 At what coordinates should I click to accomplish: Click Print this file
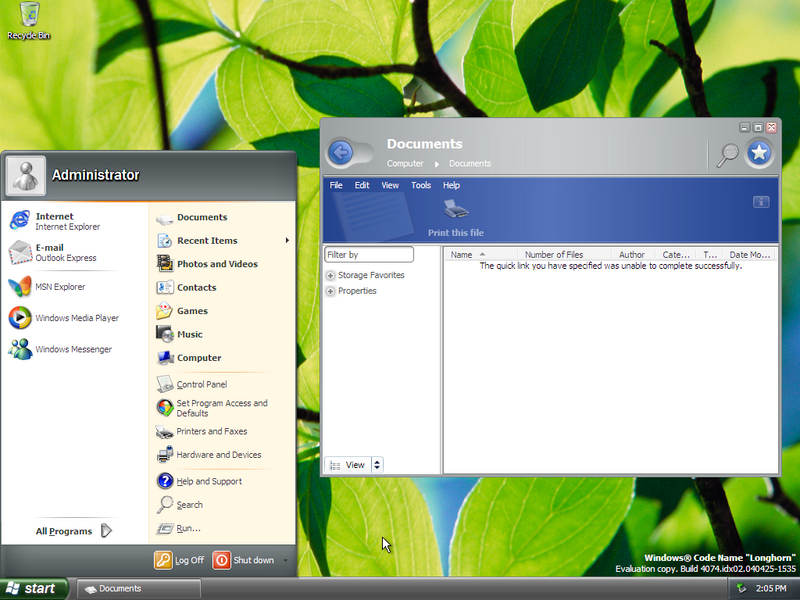pyautogui.click(x=456, y=218)
